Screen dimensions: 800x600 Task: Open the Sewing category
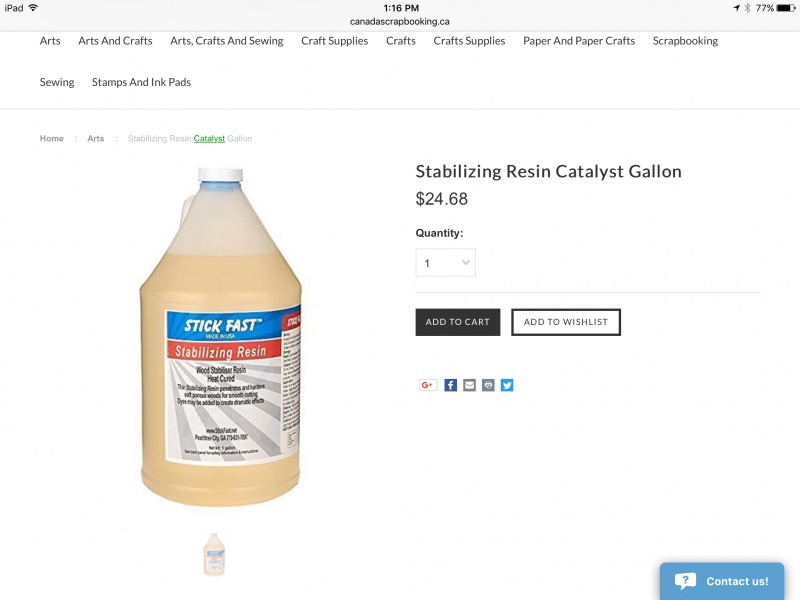pyautogui.click(x=57, y=82)
